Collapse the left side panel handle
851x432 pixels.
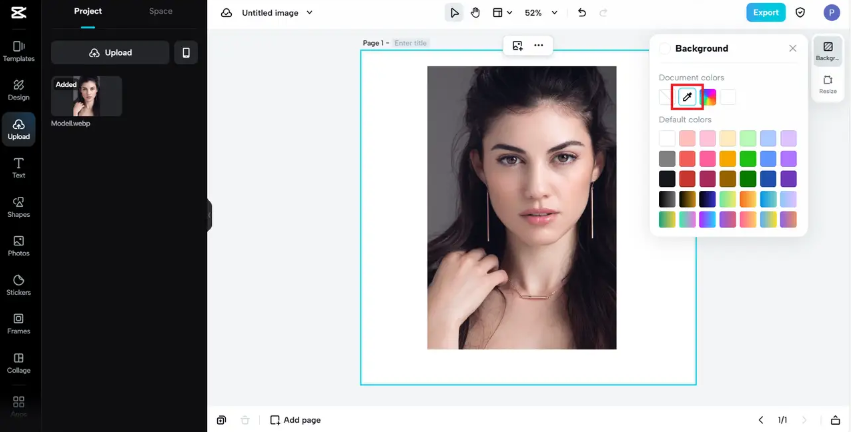tap(209, 215)
